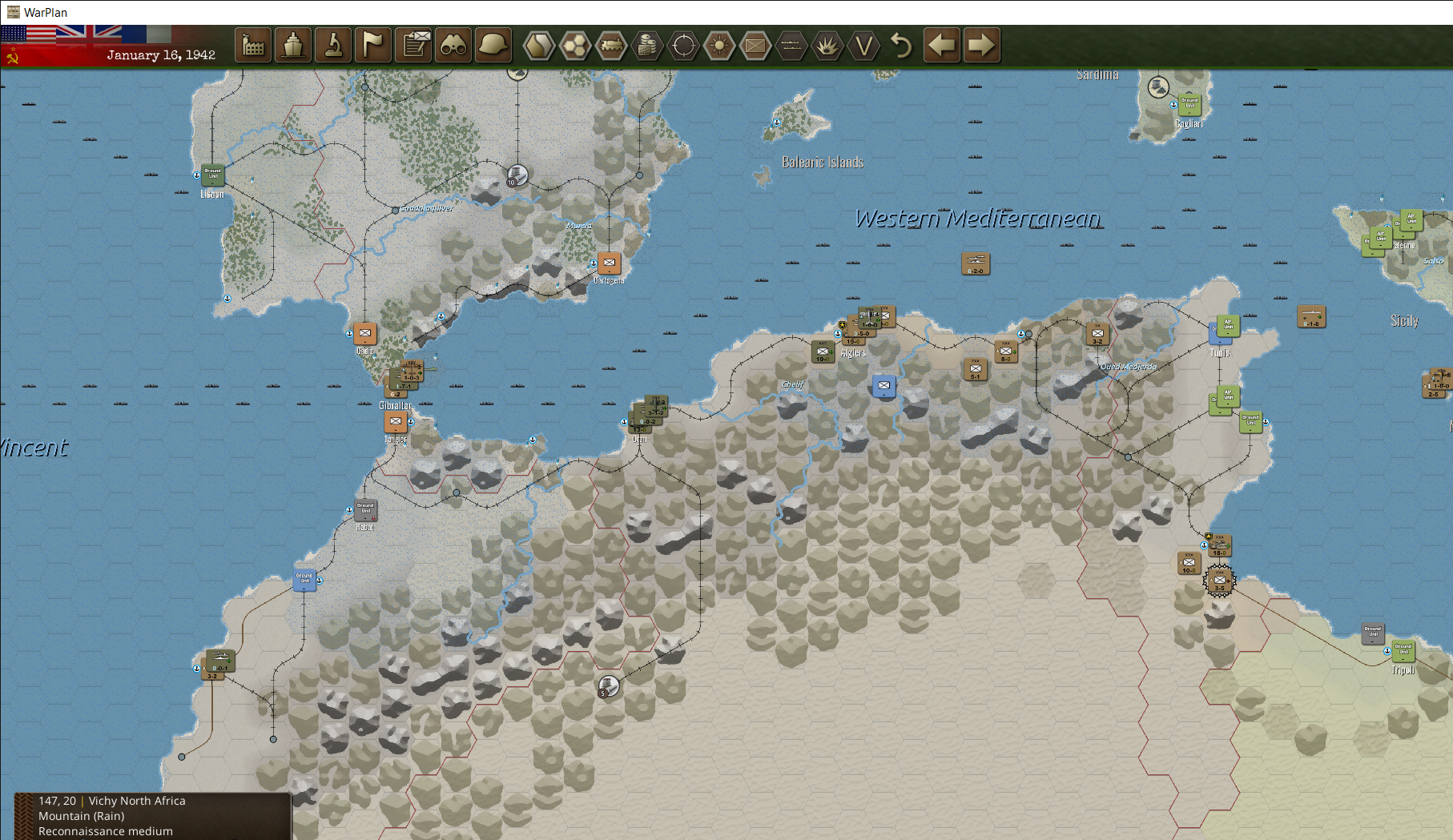Select the 3-2 infantry unit near Oued Medjerda
This screenshot has width=1453, height=840.
coord(1097,334)
